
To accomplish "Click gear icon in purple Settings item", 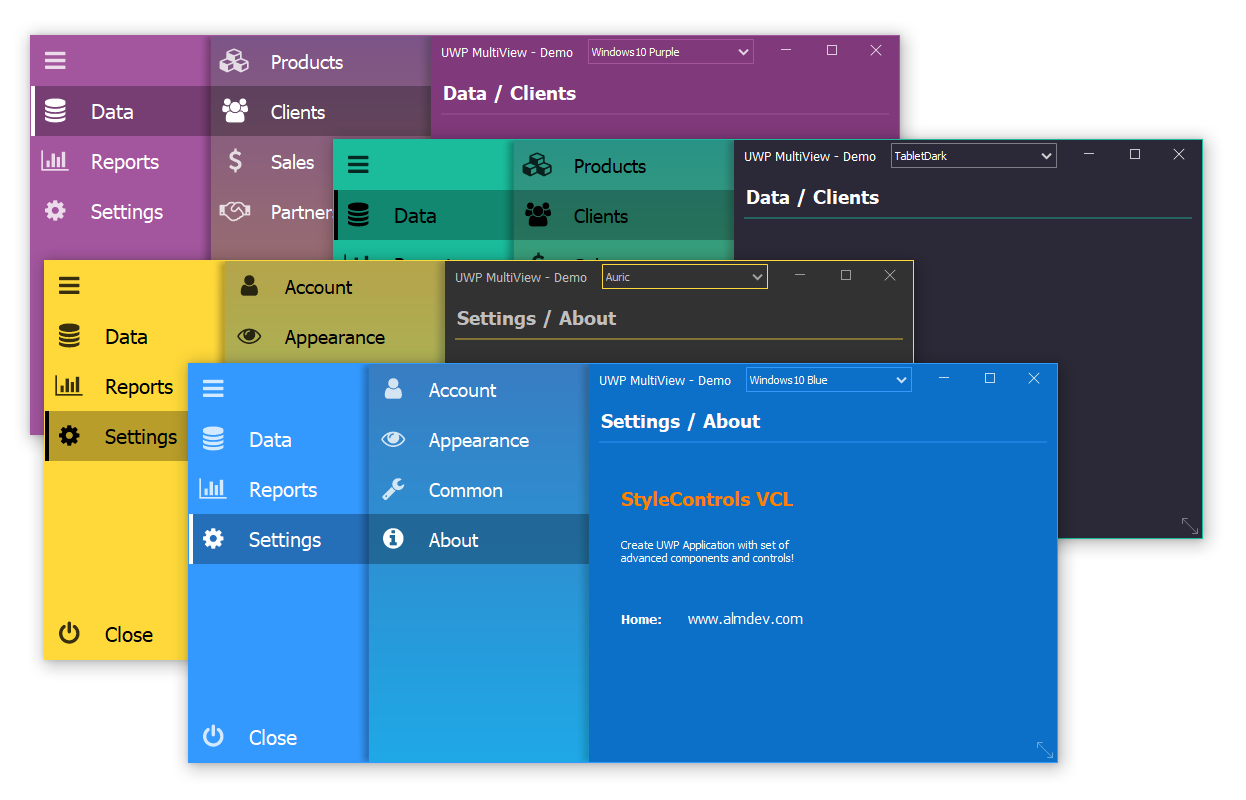I will coord(55,211).
